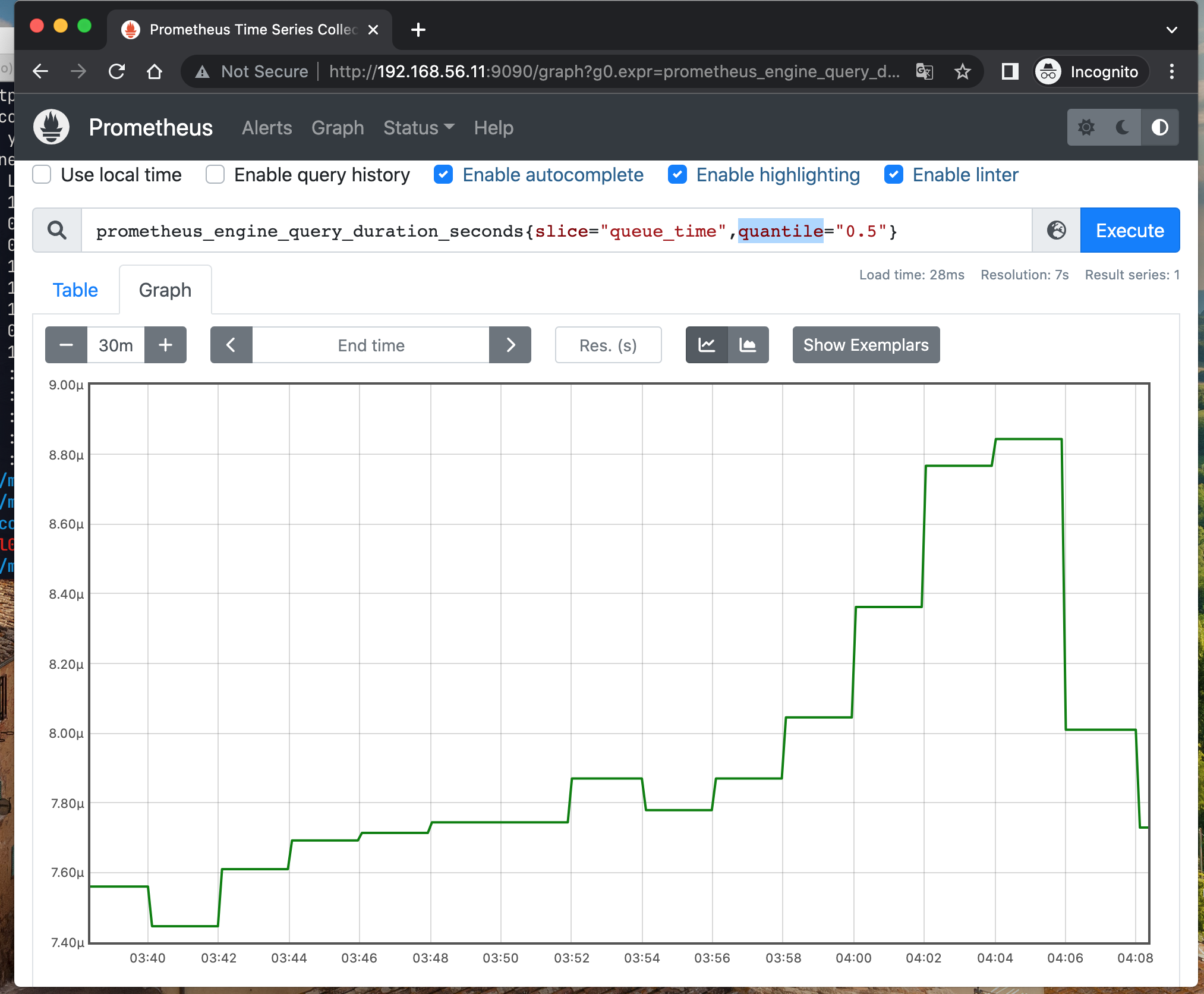This screenshot has height=994, width=1204.
Task: Click the Res. (s) resolution field
Action: point(608,345)
